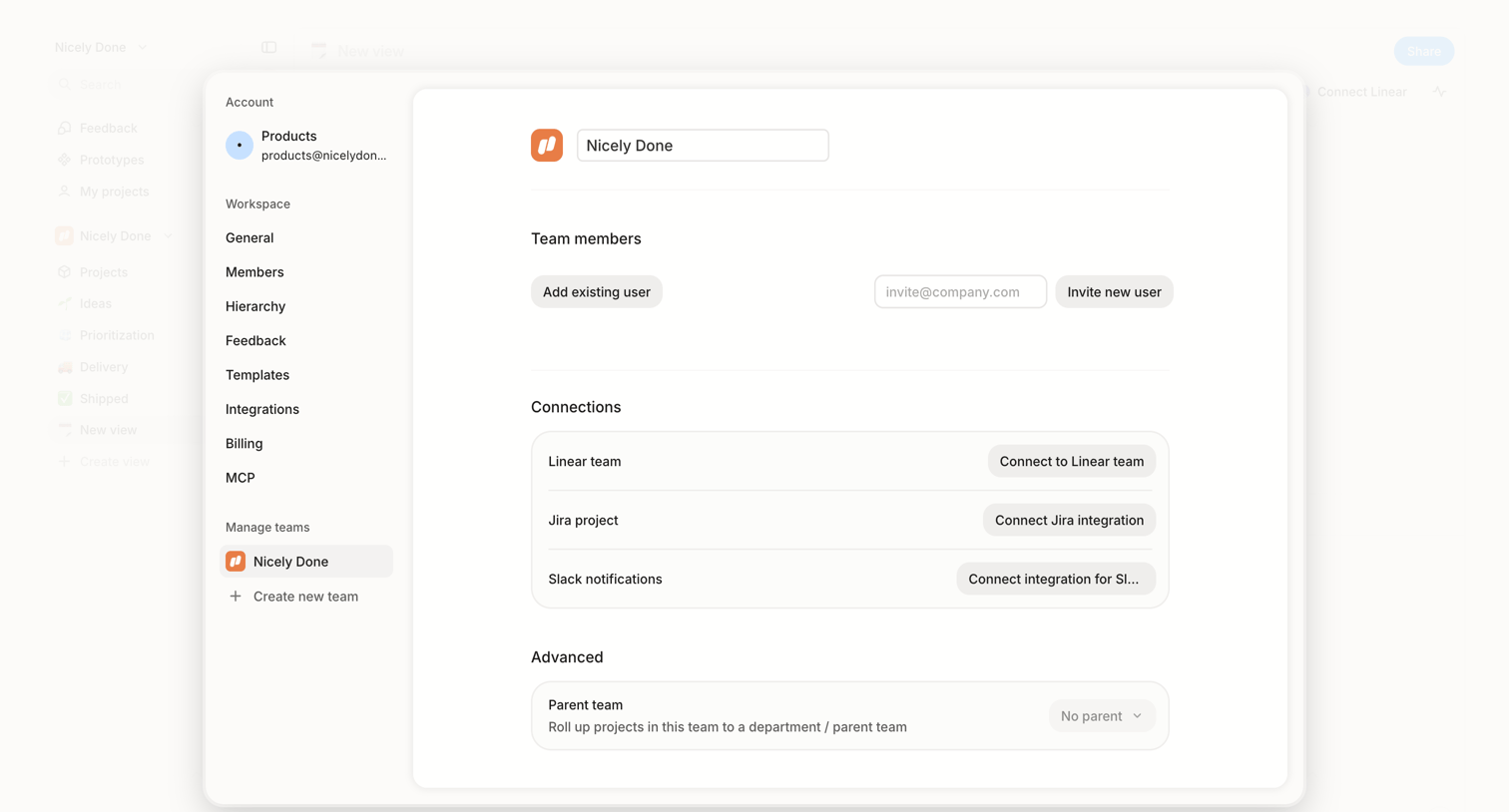Click the New view icon in the header
The width and height of the screenshot is (1509, 812).
click(x=318, y=50)
